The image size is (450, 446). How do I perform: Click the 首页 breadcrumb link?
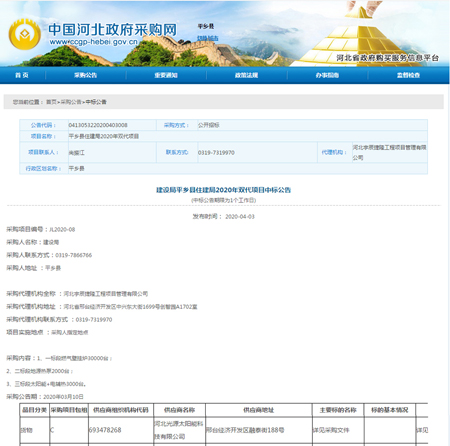click(x=51, y=102)
